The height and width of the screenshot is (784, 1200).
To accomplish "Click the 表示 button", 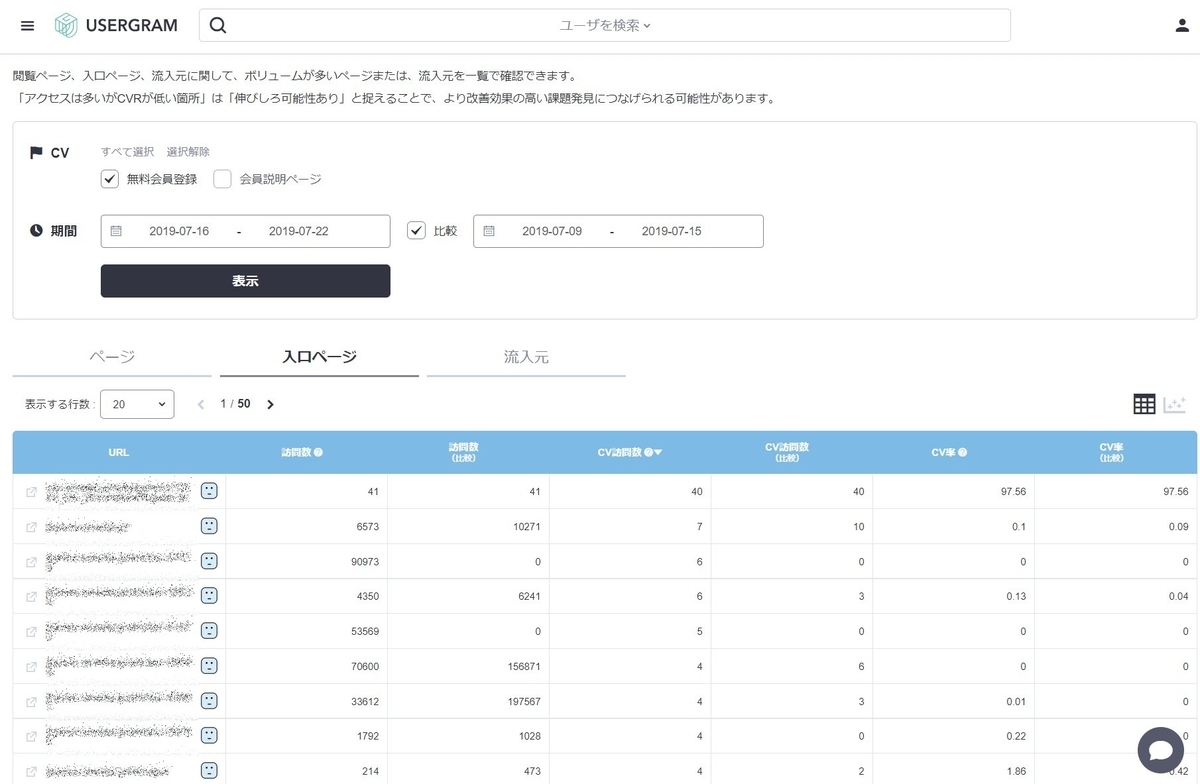I will pyautogui.click(x=245, y=281).
